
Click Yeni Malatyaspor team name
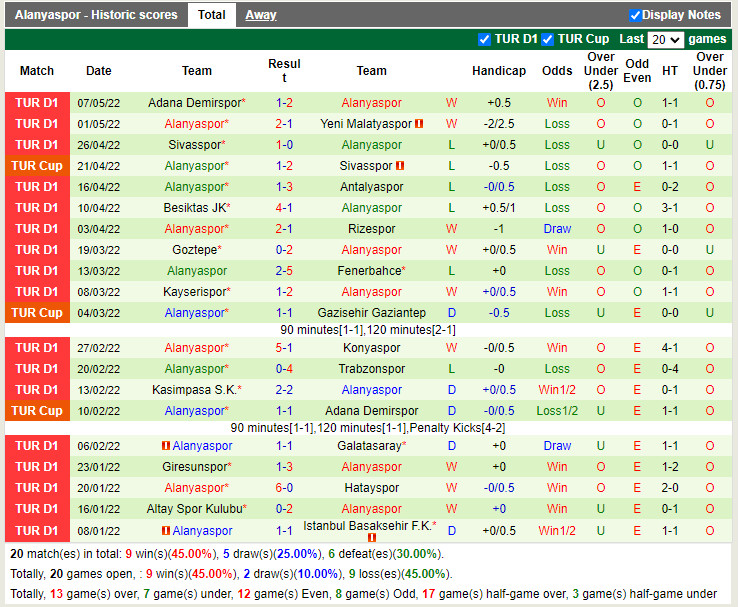(x=366, y=124)
